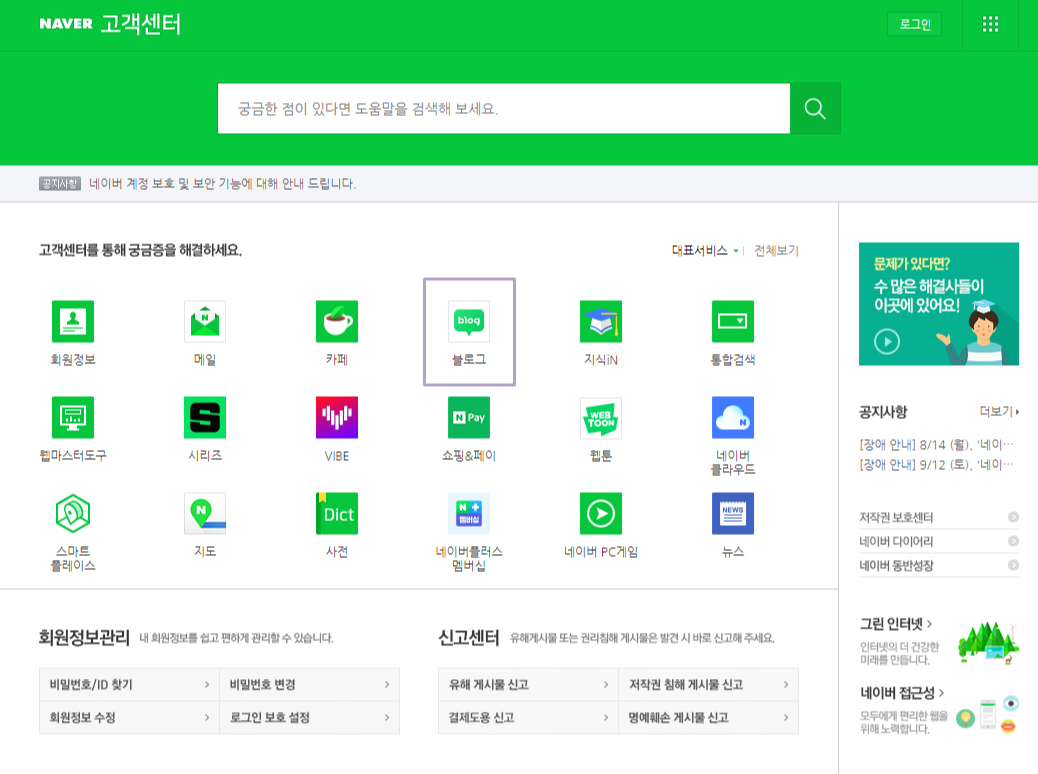The width and height of the screenshot is (1038, 774).
Task: Open the Dict 사전 dictionary icon
Action: [337, 513]
